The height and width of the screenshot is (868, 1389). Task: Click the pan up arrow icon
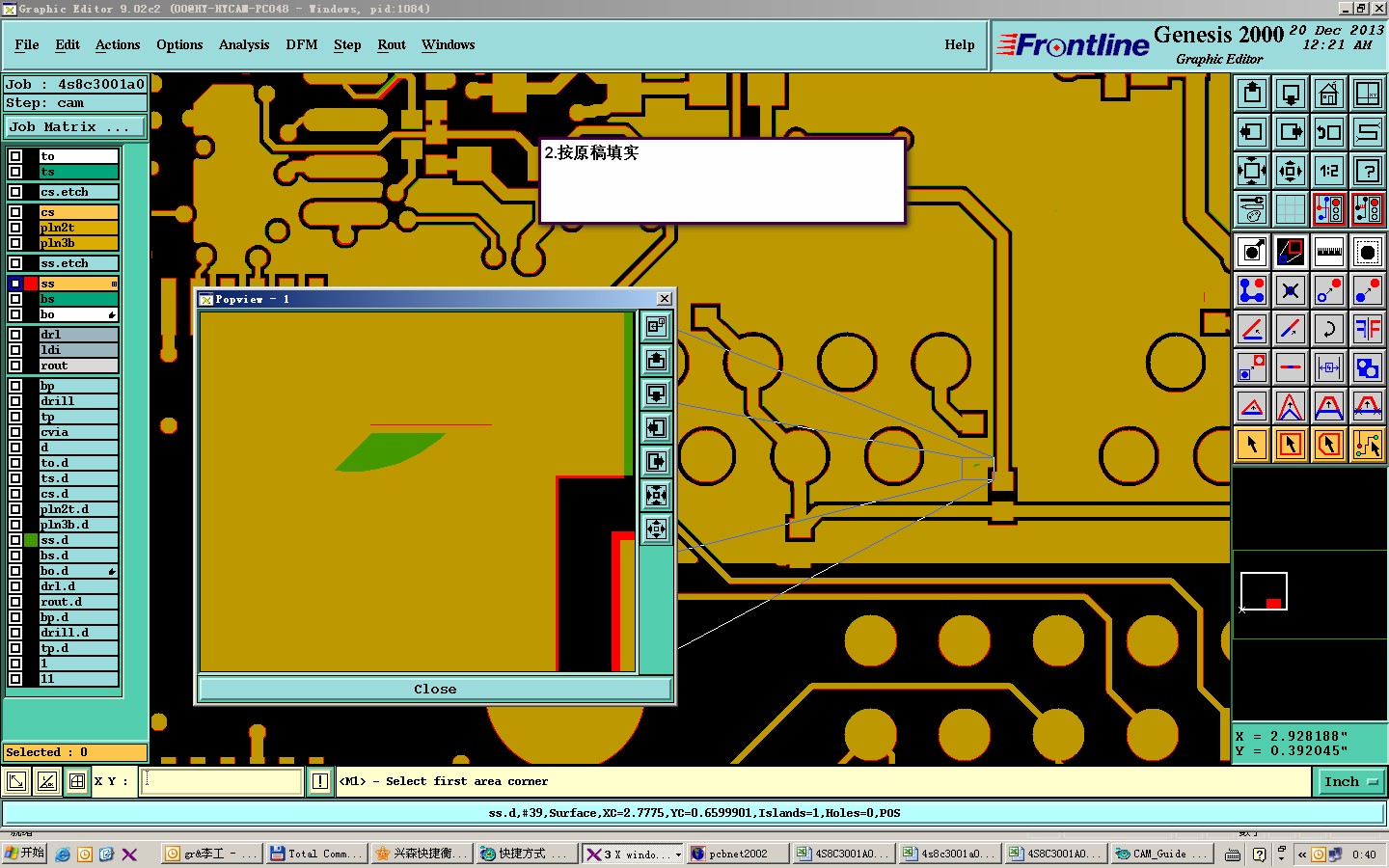coord(1252,94)
